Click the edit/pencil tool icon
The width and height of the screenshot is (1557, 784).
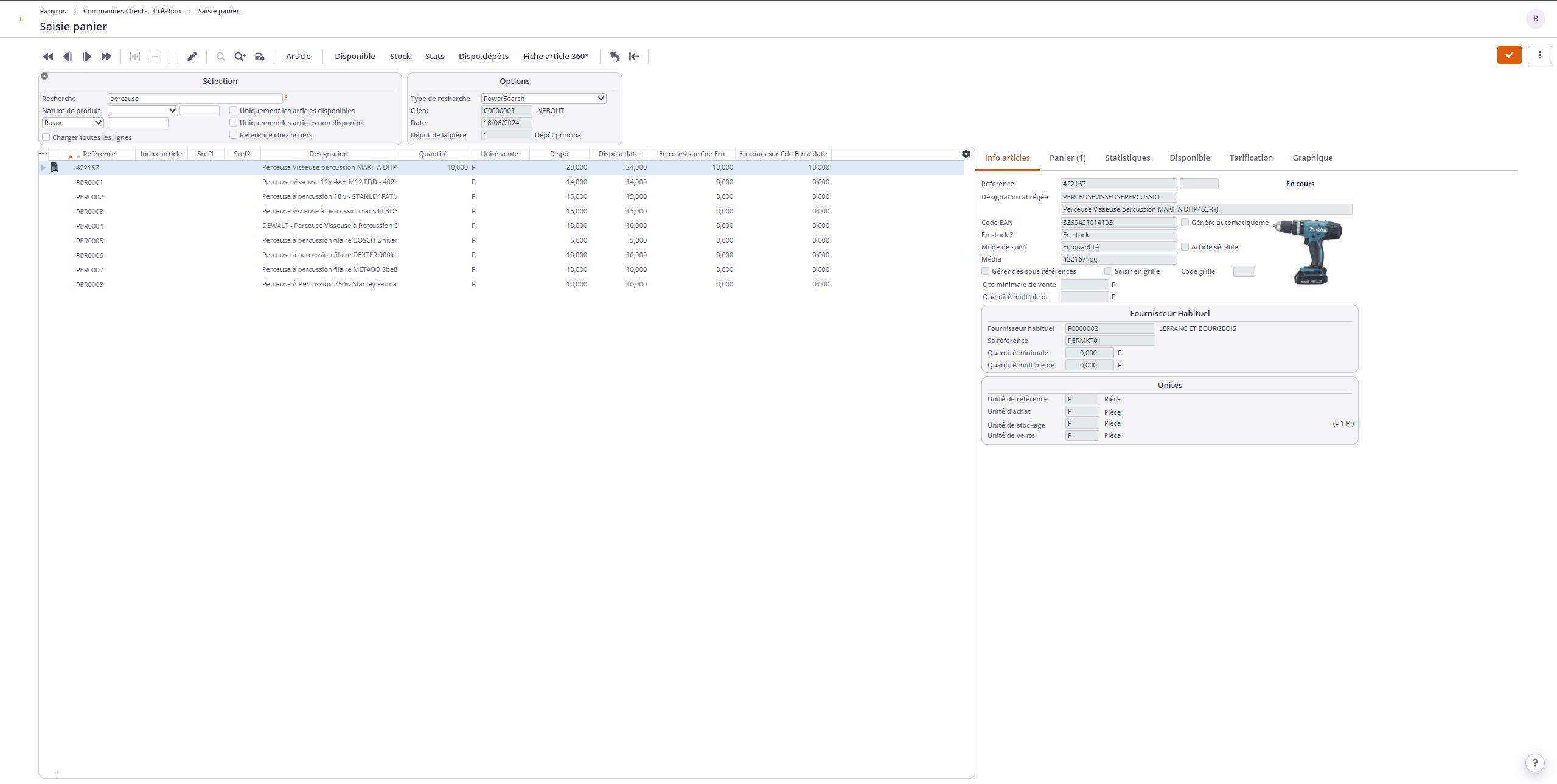191,56
